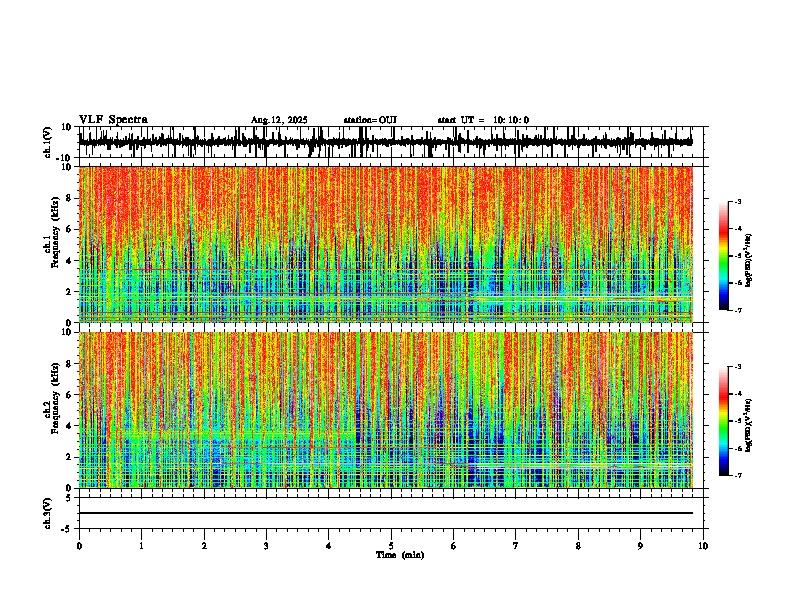792x612 pixels.
Task: Click the 'station=OUJ' label
Action: coord(370,120)
